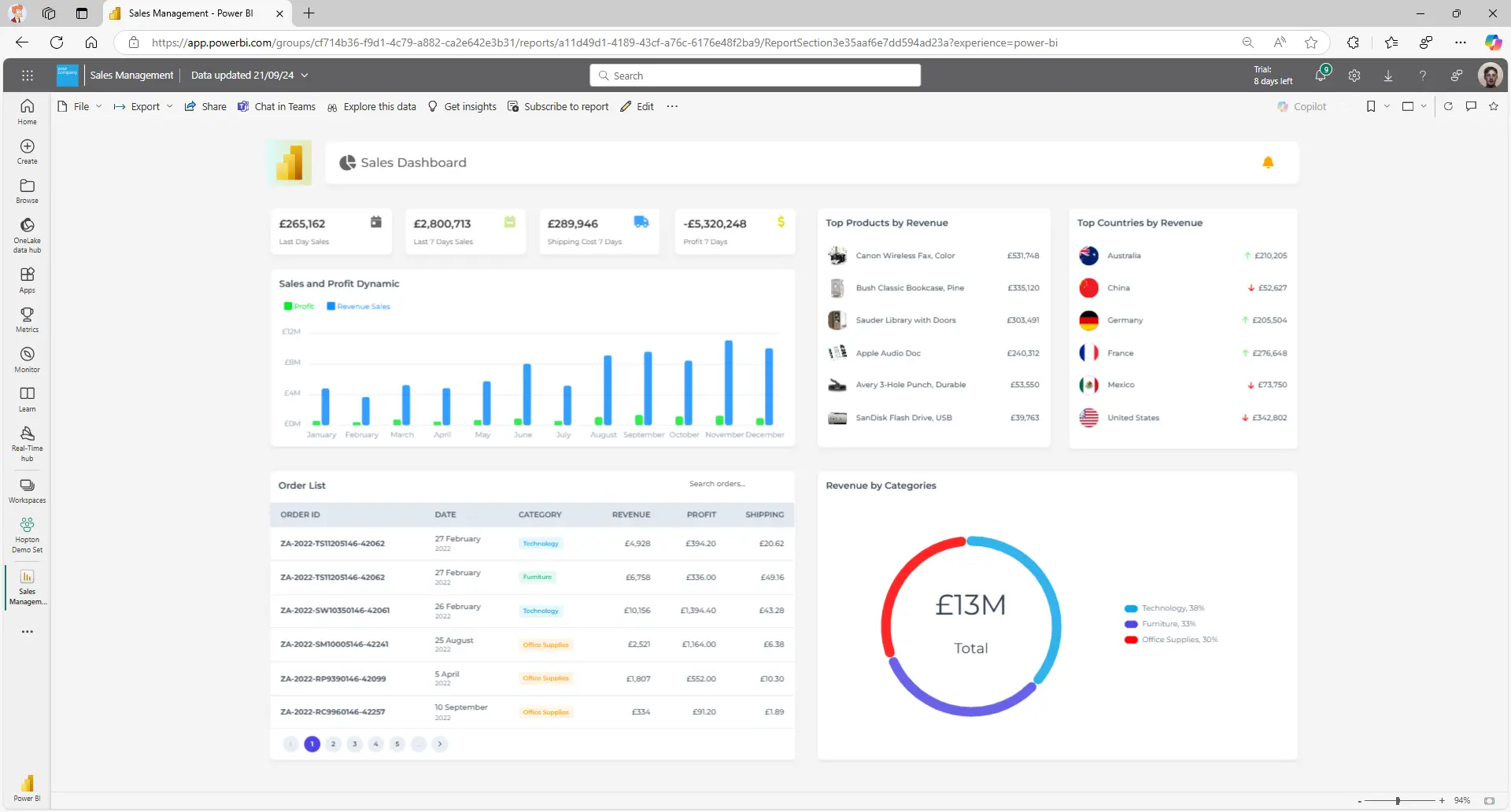Open Browse in the left navigation

[x=27, y=191]
